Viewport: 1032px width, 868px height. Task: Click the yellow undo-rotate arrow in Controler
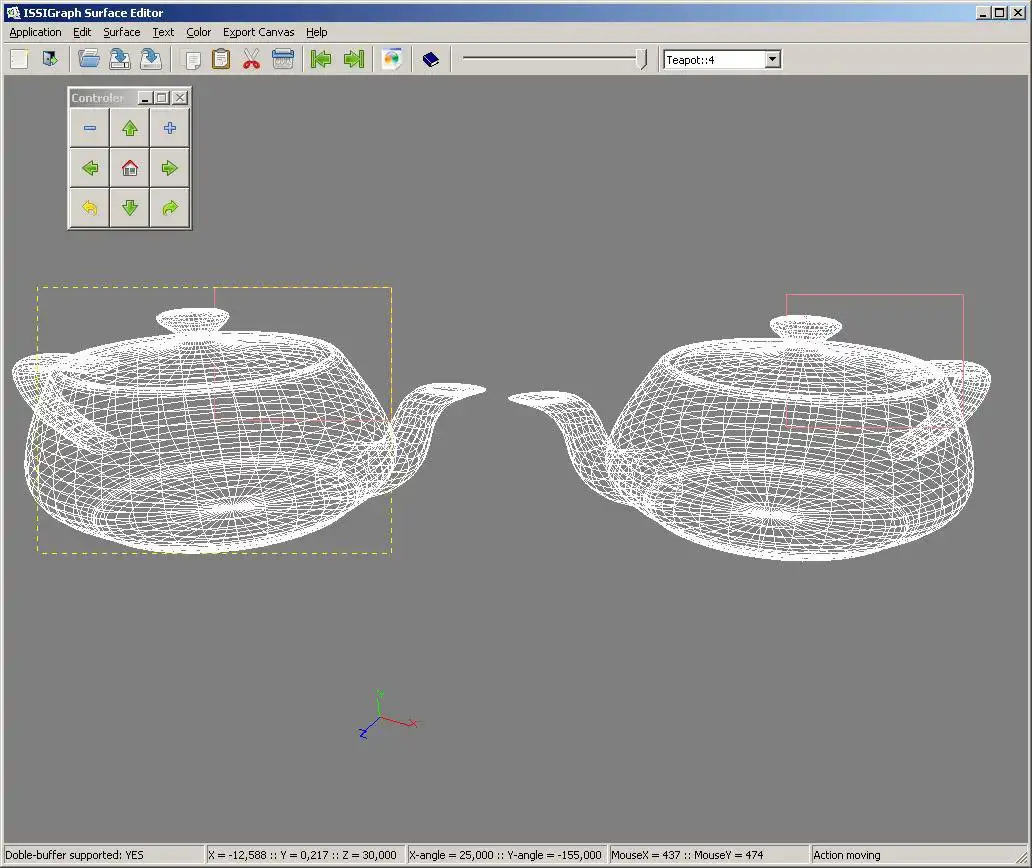pyautogui.click(x=90, y=208)
